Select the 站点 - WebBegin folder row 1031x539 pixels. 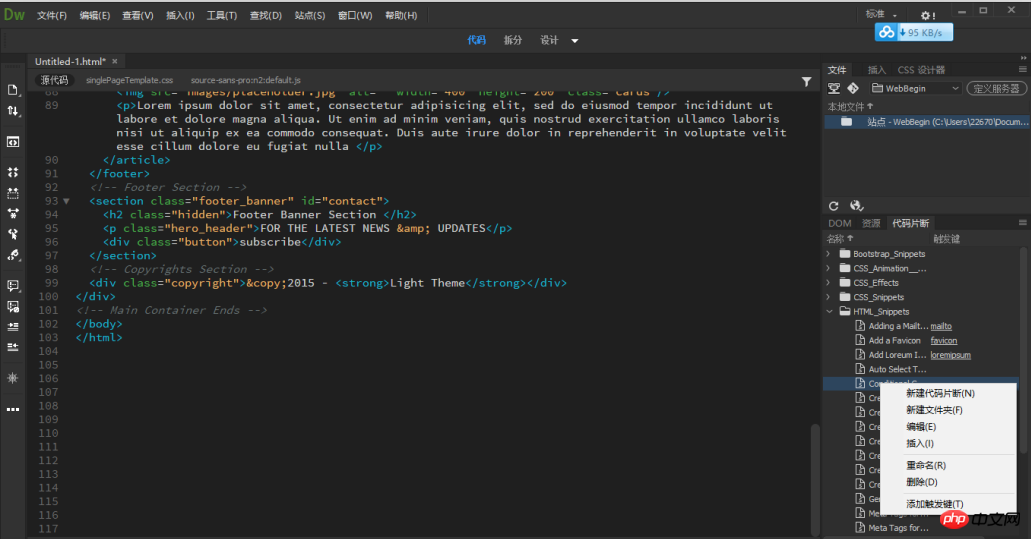pos(926,122)
